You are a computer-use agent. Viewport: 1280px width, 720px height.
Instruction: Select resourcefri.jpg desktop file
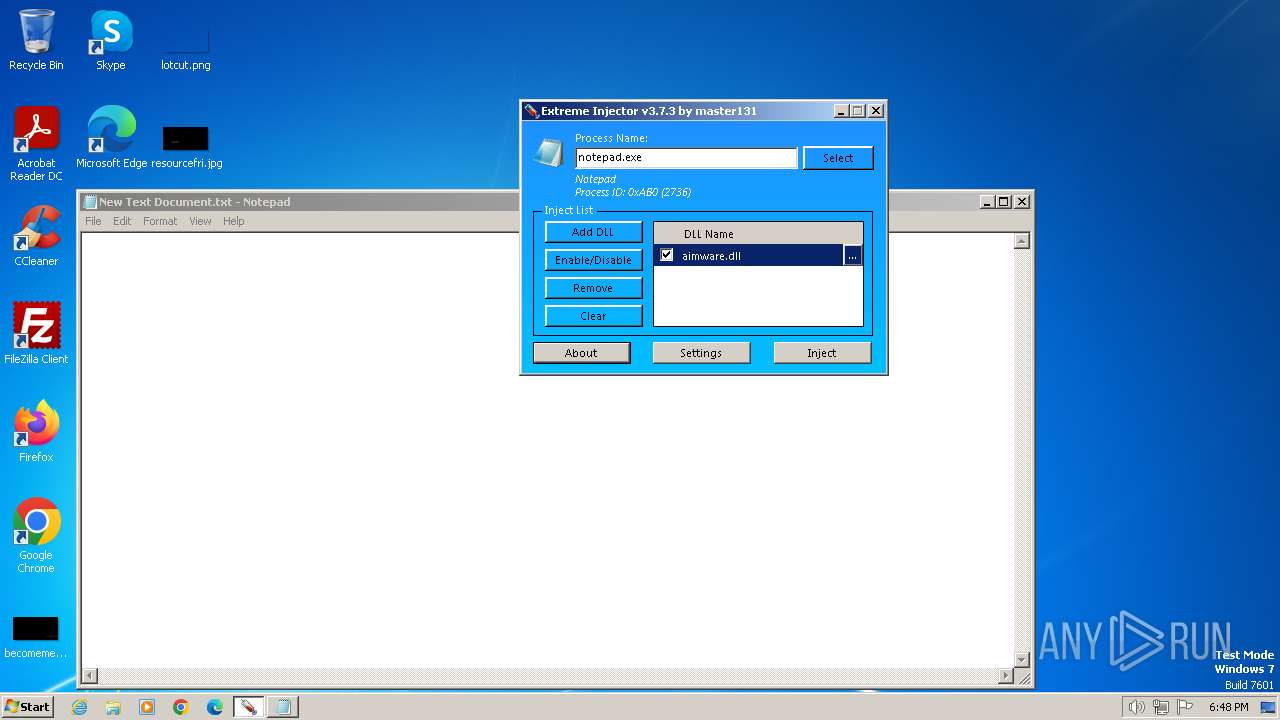pyautogui.click(x=186, y=146)
